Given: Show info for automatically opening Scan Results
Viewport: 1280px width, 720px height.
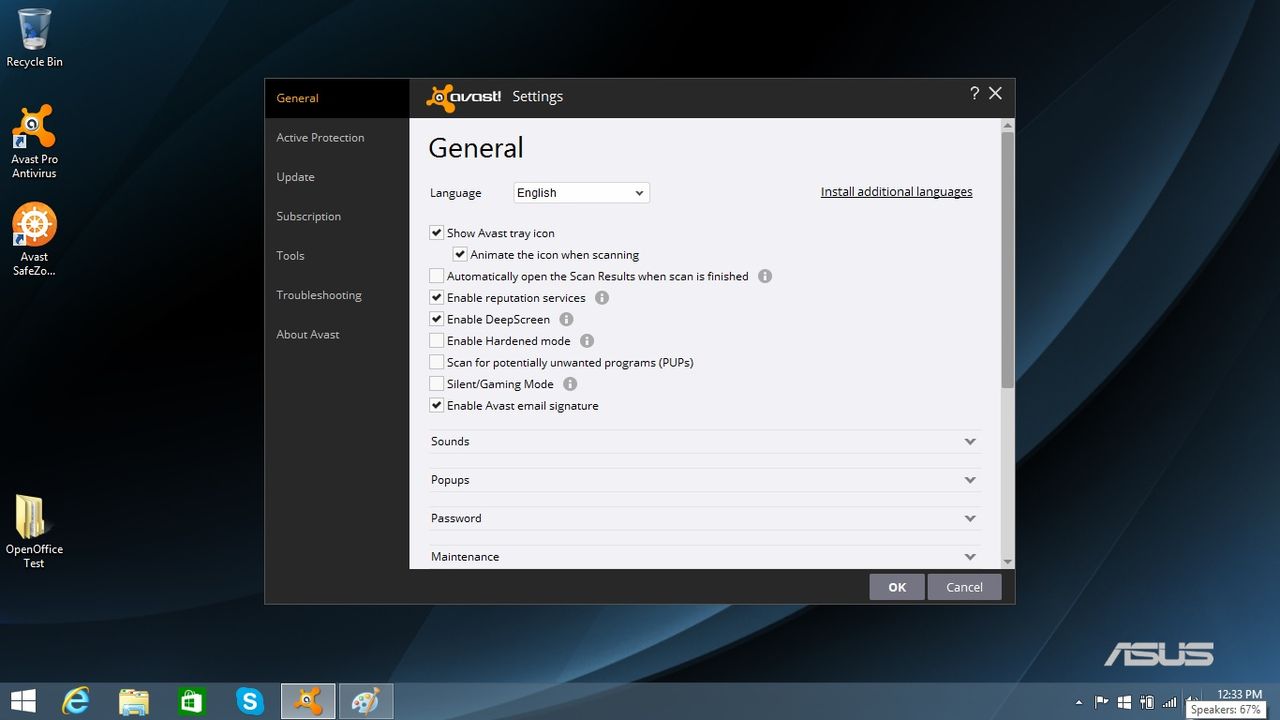Looking at the screenshot, I should [x=765, y=276].
